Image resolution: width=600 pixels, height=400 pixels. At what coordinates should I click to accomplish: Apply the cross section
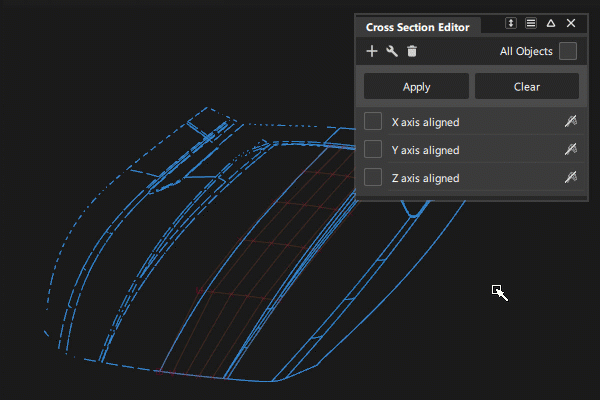(x=416, y=87)
